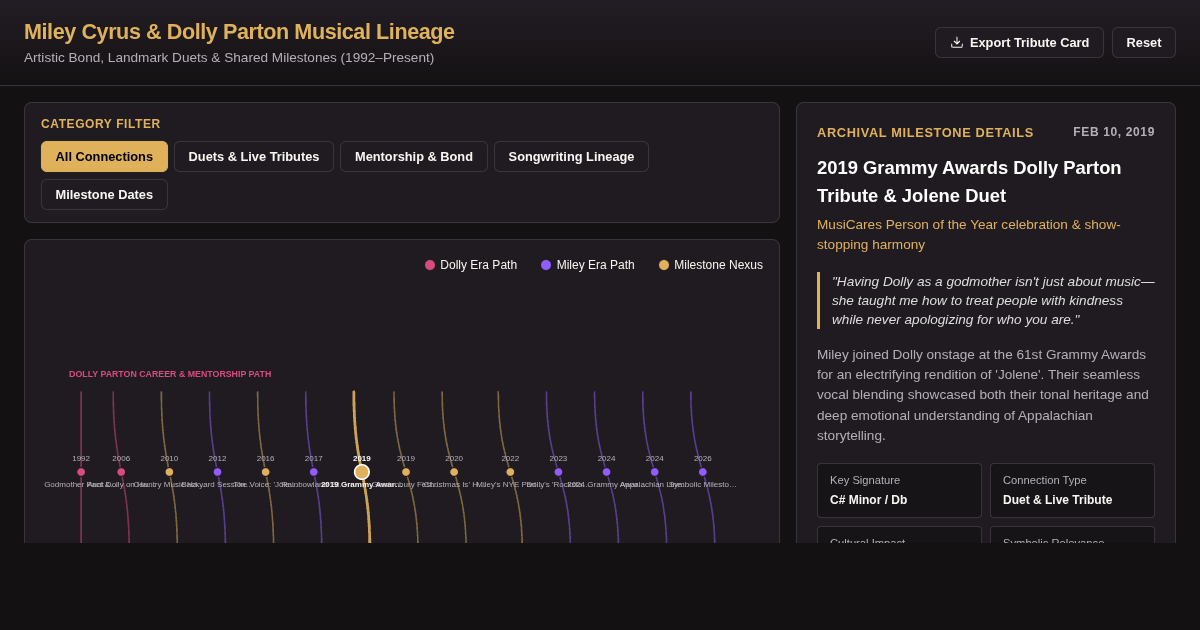This screenshot has height=630, width=1200.
Task: Switch to the Songwriting Lineage filter
Action: [571, 156]
